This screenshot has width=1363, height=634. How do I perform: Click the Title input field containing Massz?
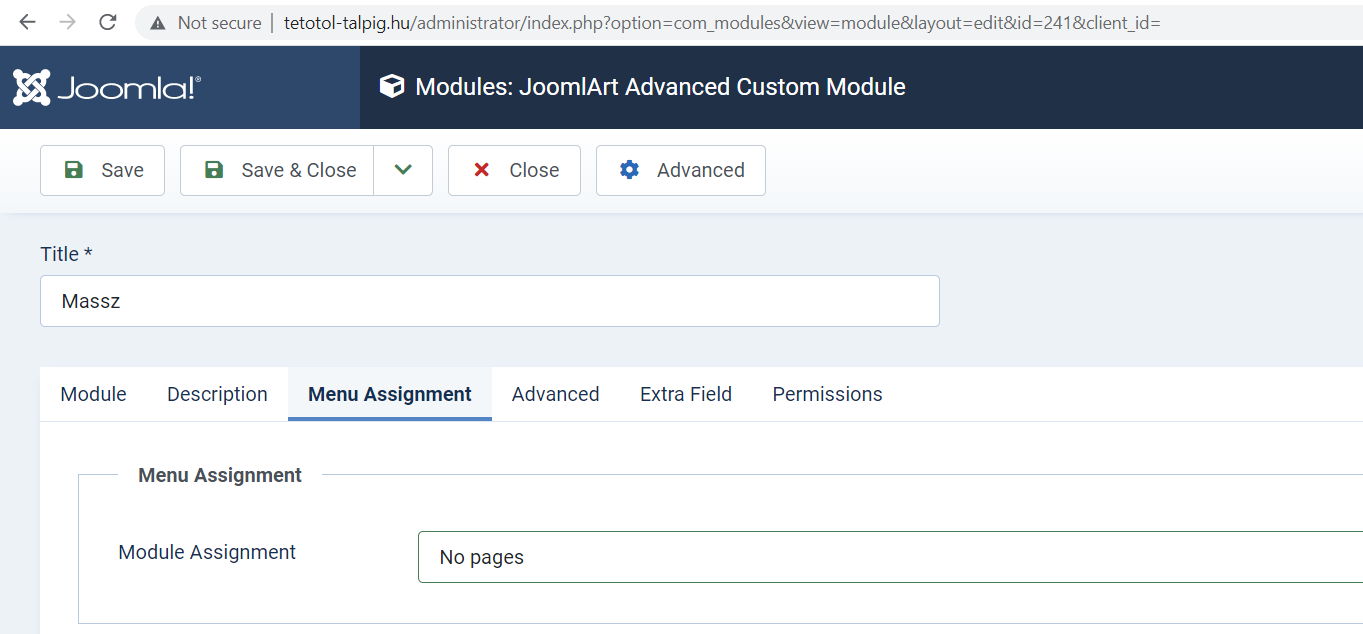(x=490, y=301)
